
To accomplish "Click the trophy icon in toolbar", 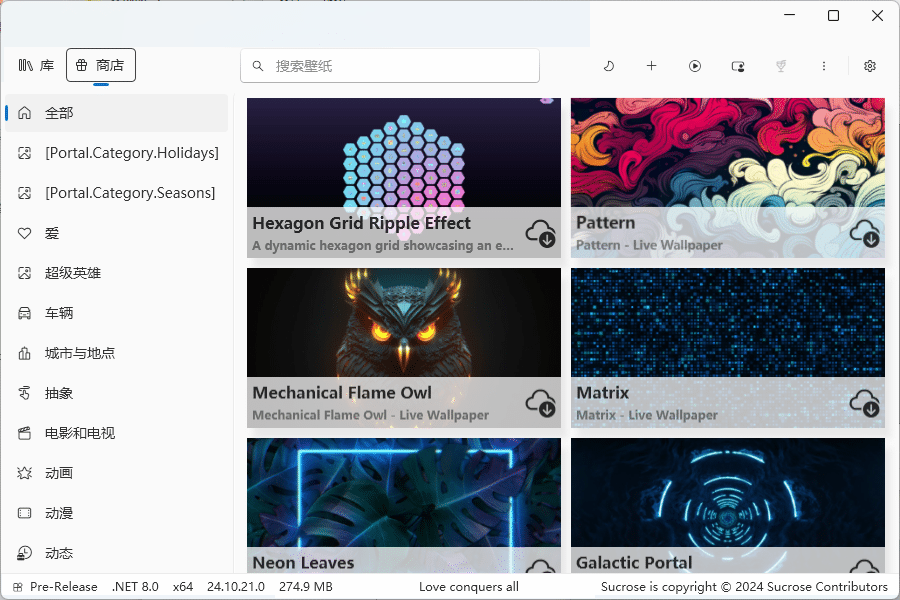I will pos(781,66).
